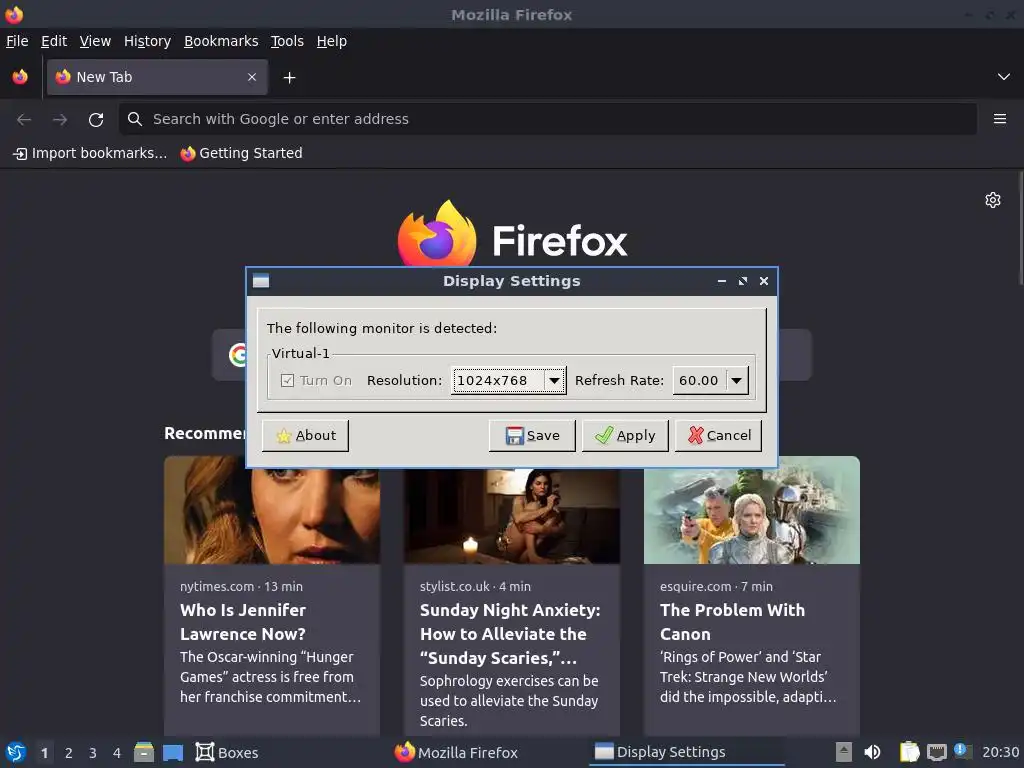Switch to workspace 4
Image resolution: width=1024 pixels, height=768 pixels.
[117, 753]
